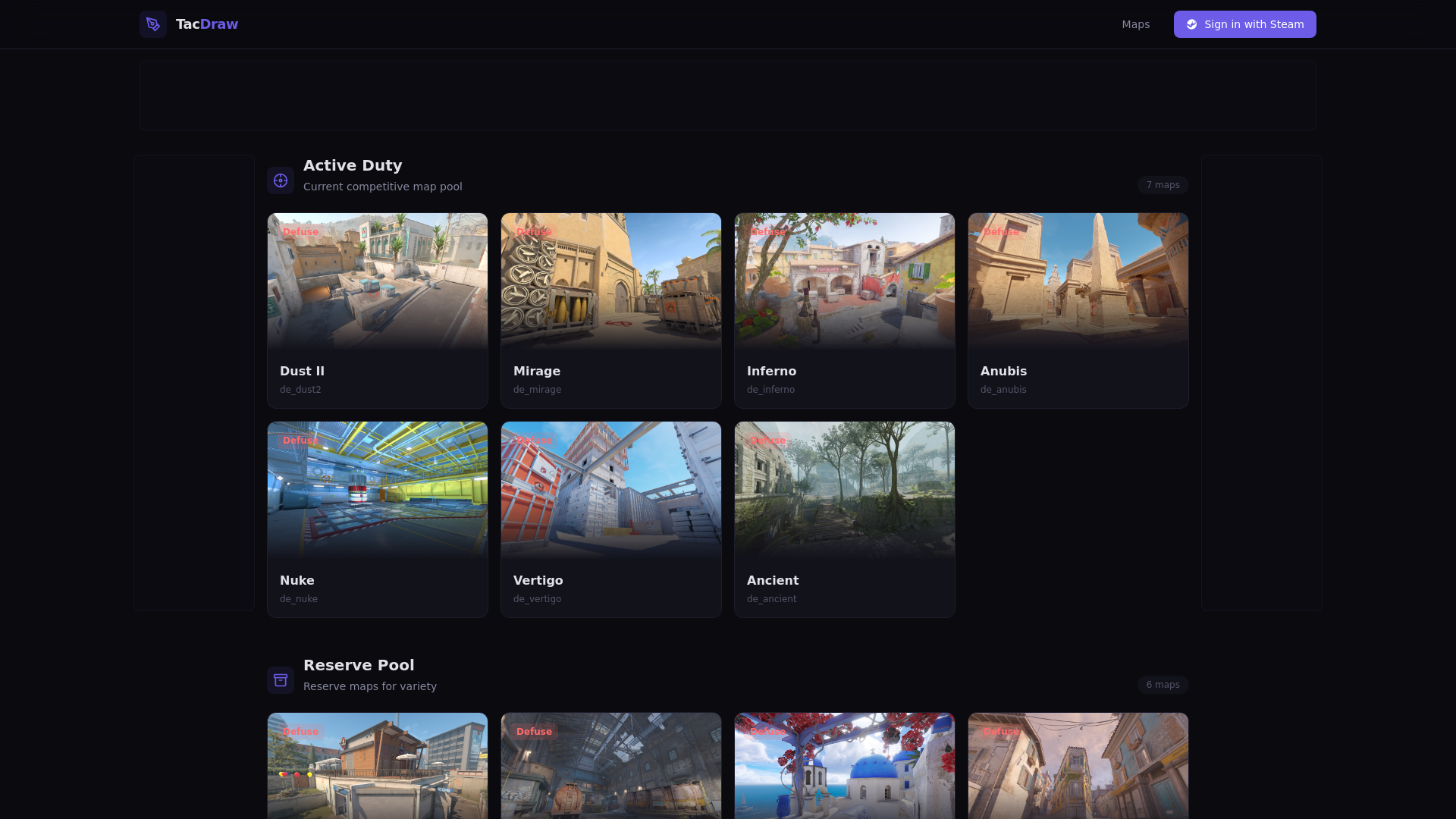Click the TacDraw brand name
This screenshot has height=819, width=1456.
[207, 24]
